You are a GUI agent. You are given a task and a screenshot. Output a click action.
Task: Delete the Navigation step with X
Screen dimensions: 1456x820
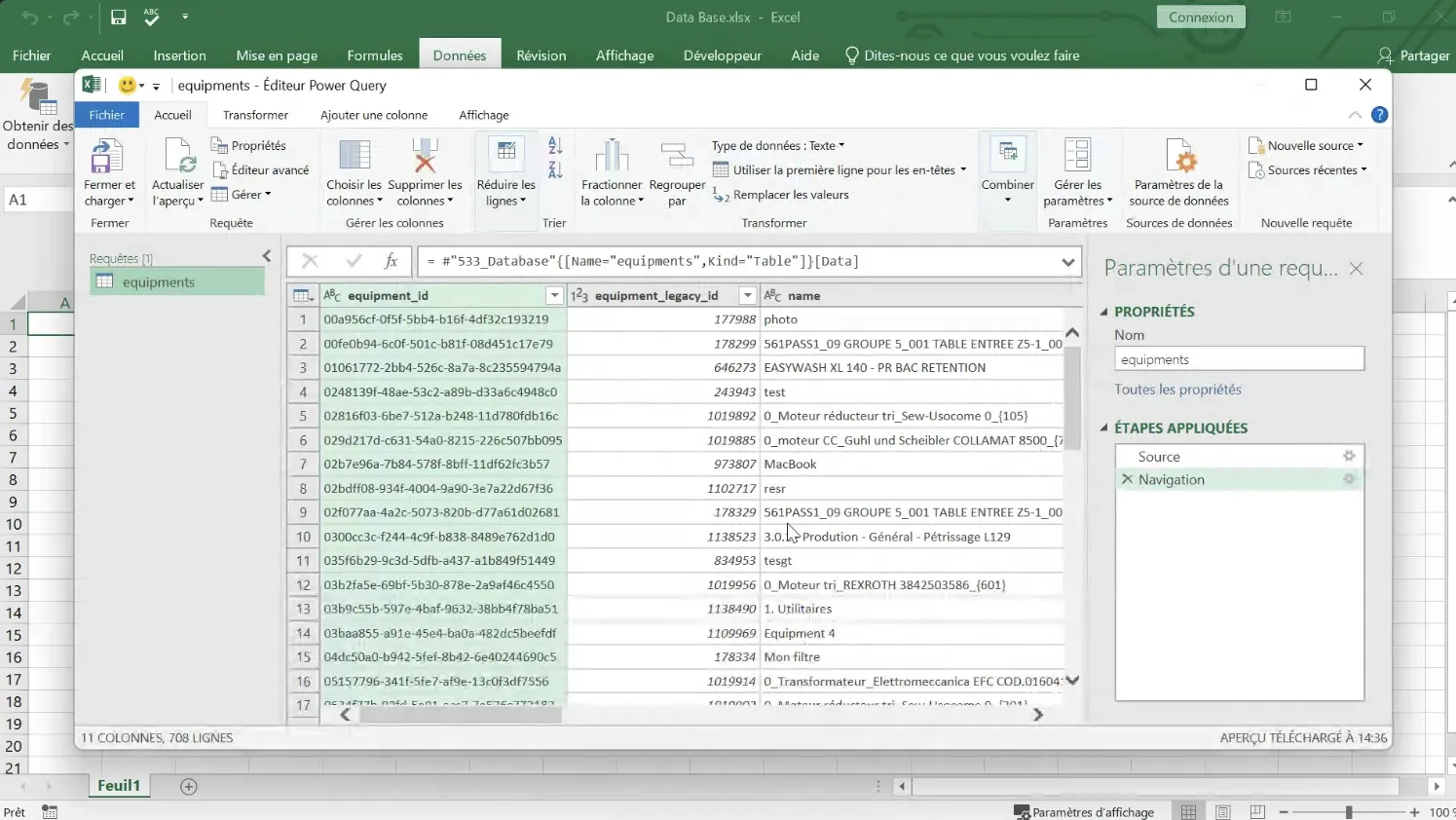(x=1127, y=479)
